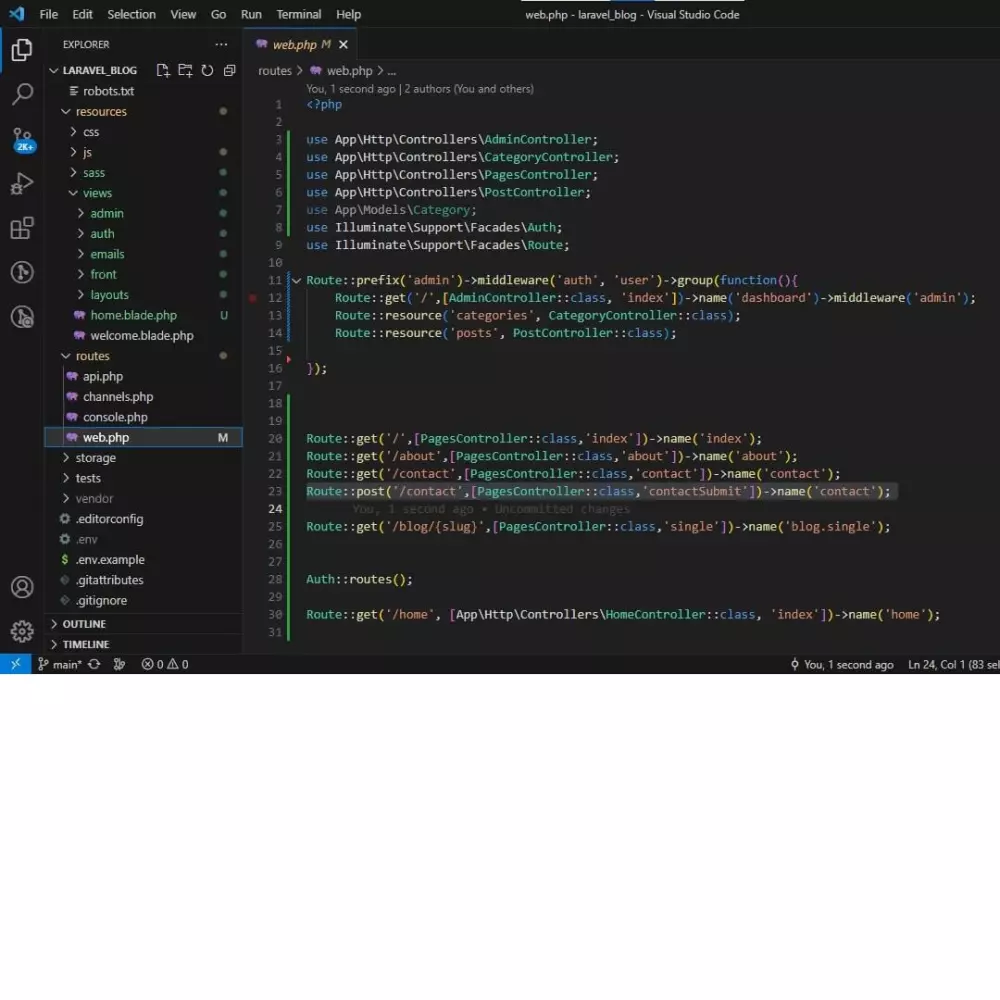Viewport: 1000px width, 1000px height.
Task: Open the View menu
Action: pyautogui.click(x=183, y=14)
